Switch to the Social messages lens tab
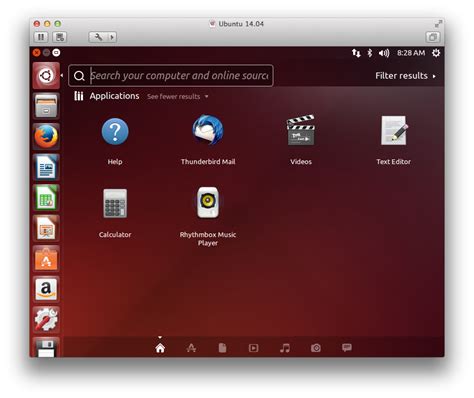The image size is (474, 398). (x=347, y=348)
